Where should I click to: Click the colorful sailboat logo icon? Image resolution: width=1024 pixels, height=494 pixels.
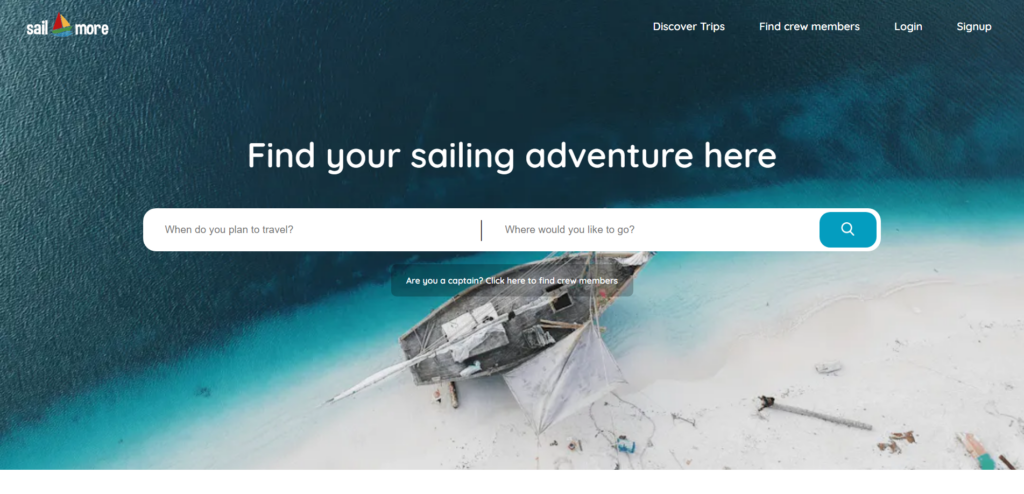(x=62, y=25)
